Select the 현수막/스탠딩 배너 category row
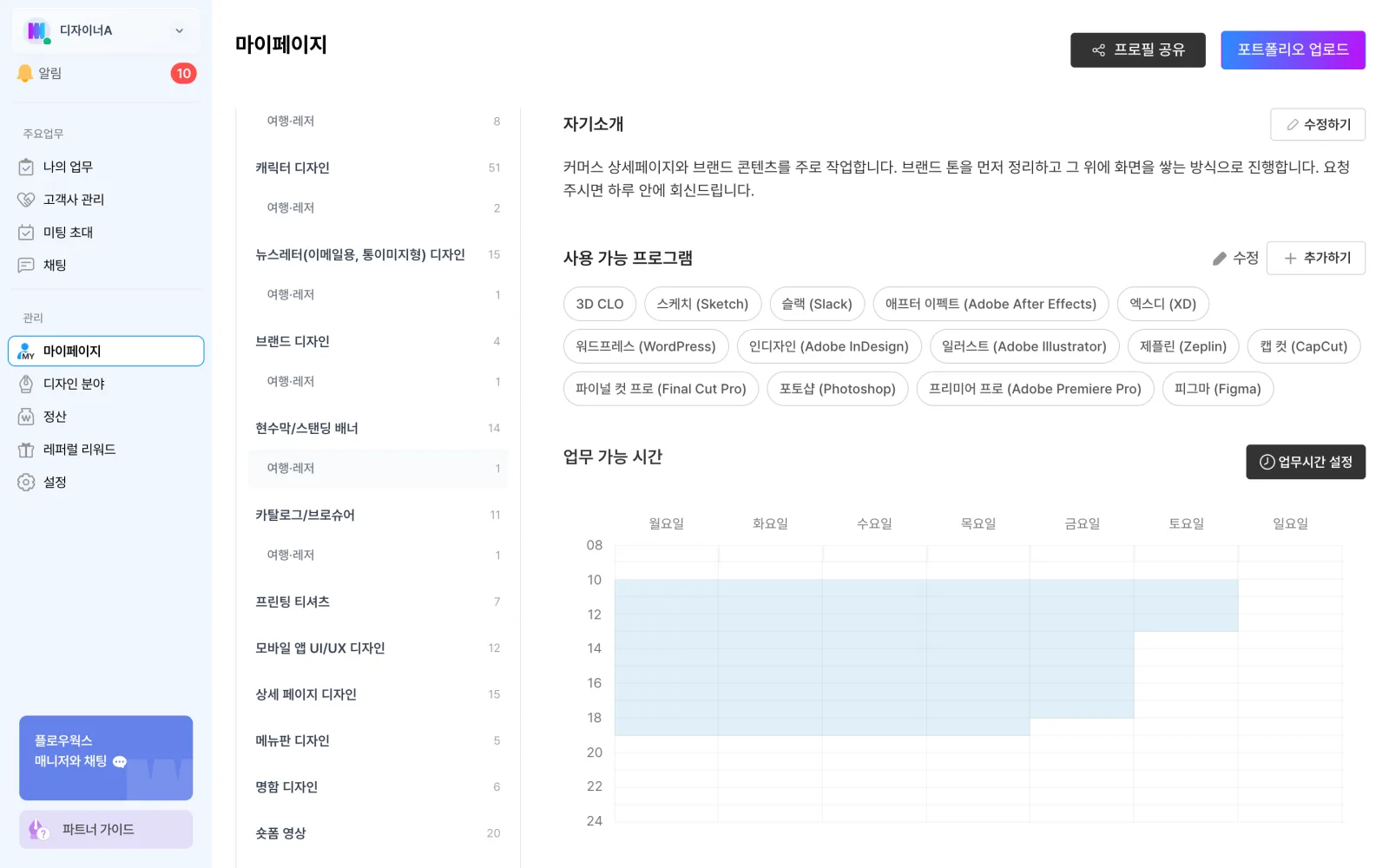 [378, 428]
